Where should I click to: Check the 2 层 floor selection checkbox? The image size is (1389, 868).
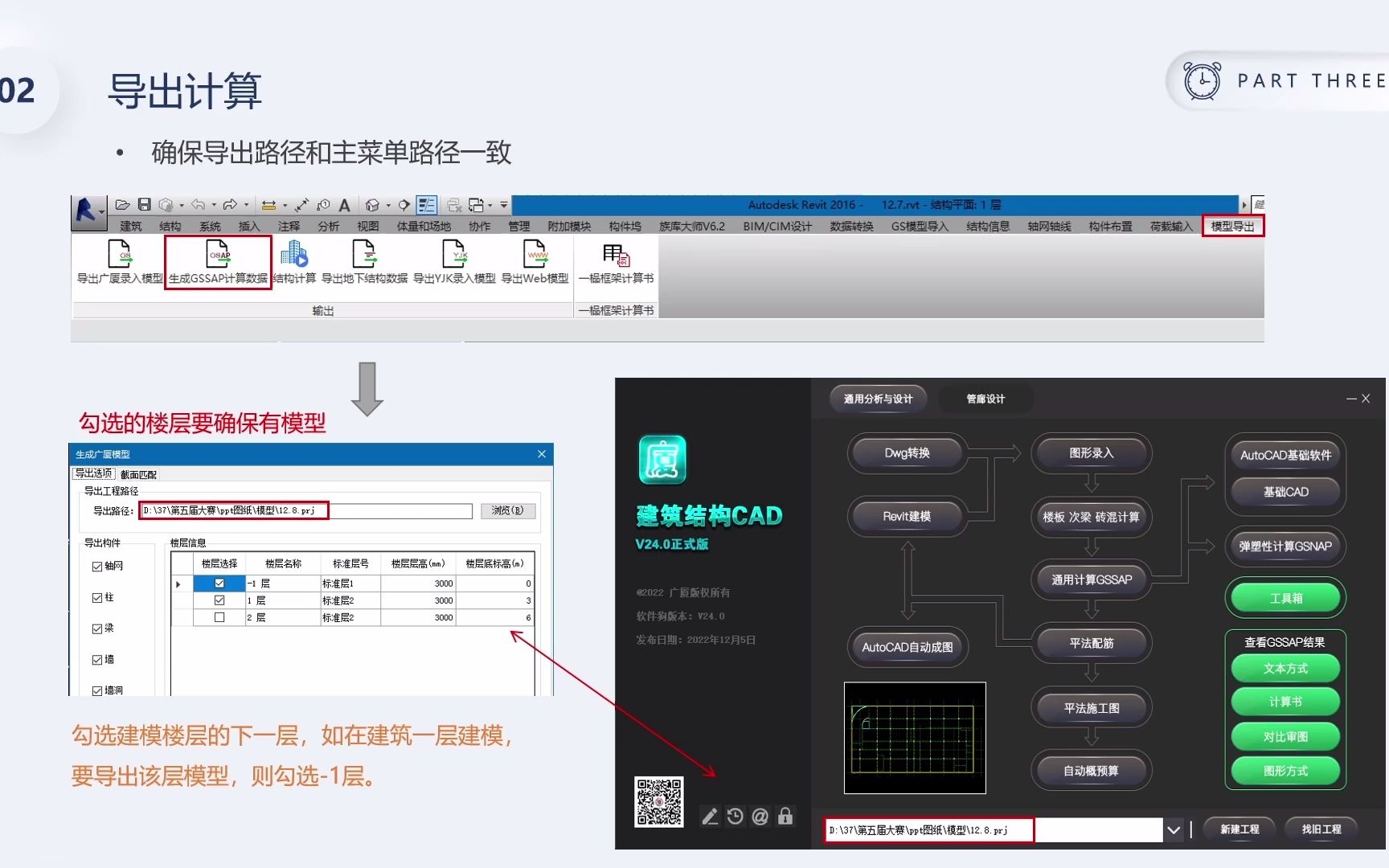219,617
